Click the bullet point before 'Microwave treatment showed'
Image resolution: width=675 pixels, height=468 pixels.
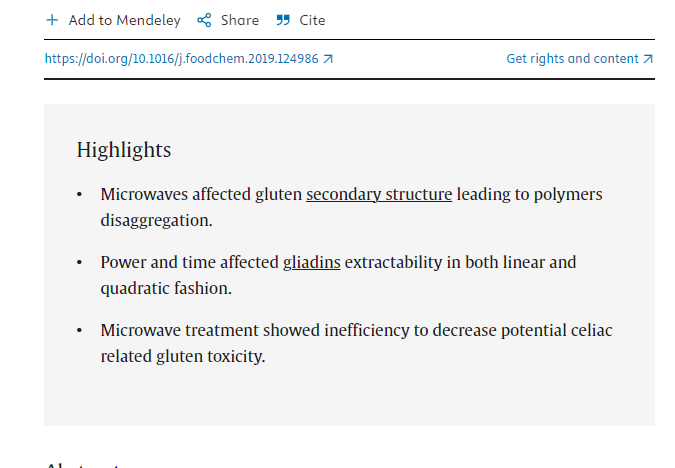click(x=80, y=330)
